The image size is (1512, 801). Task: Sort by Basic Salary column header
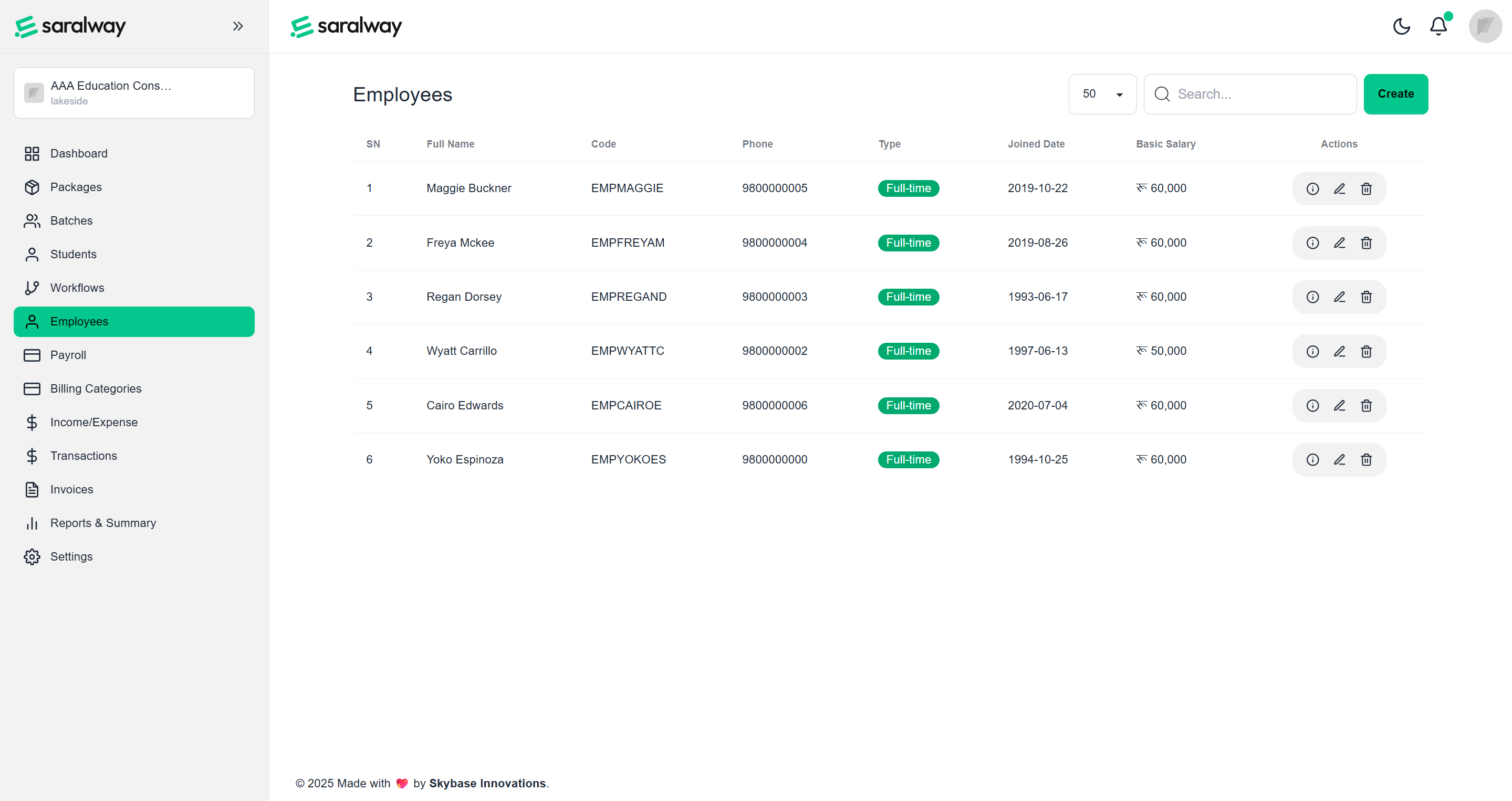(1165, 144)
